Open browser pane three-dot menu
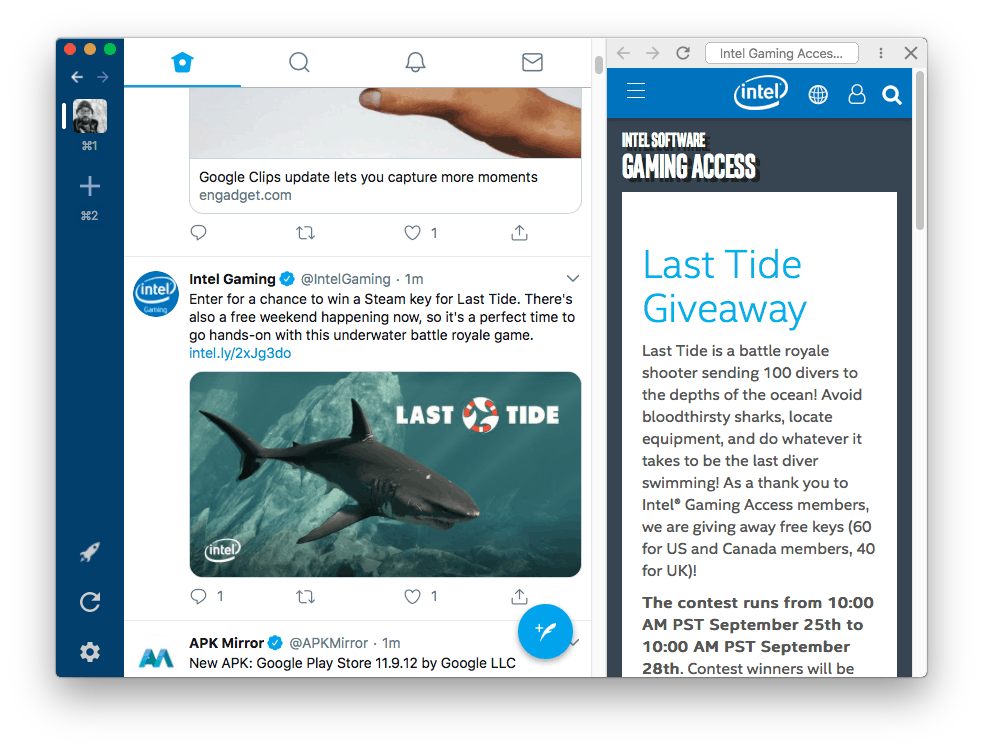The height and width of the screenshot is (751, 983). pos(881,53)
